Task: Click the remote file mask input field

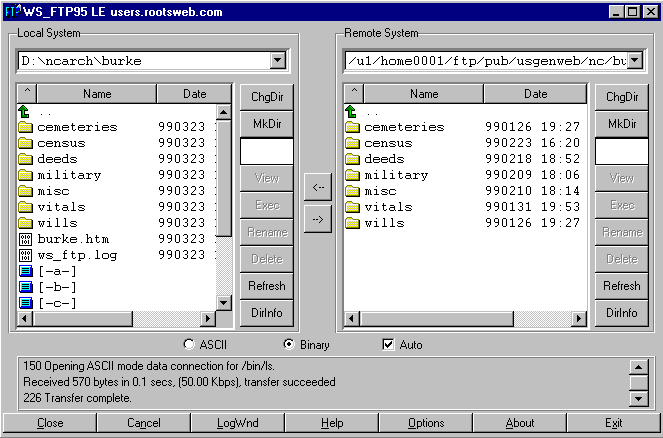Action: click(x=621, y=151)
